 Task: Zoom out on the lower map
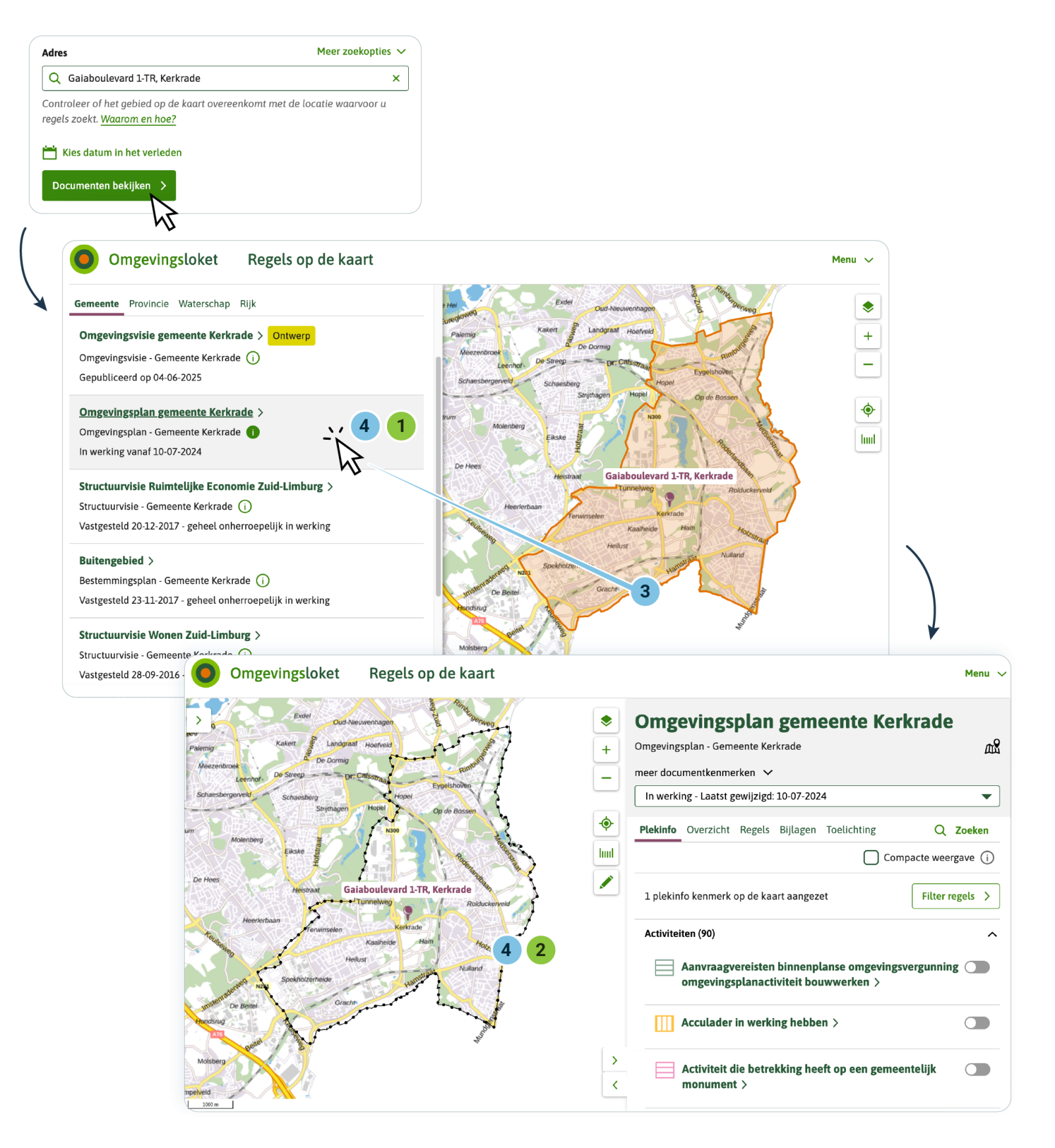[x=605, y=779]
